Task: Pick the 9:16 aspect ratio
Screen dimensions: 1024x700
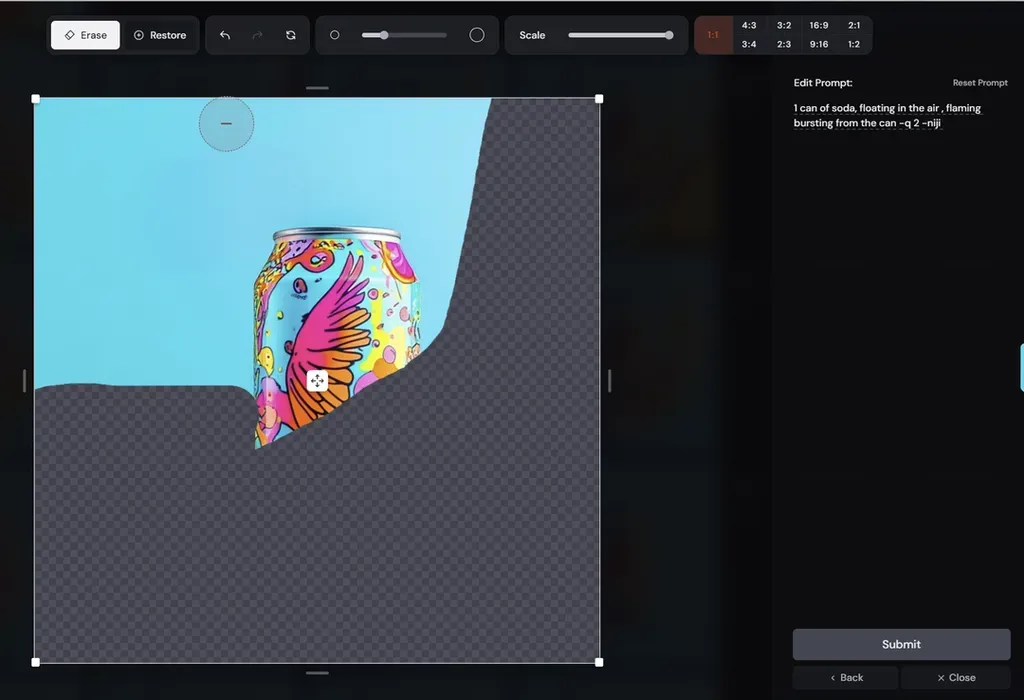Action: (818, 44)
